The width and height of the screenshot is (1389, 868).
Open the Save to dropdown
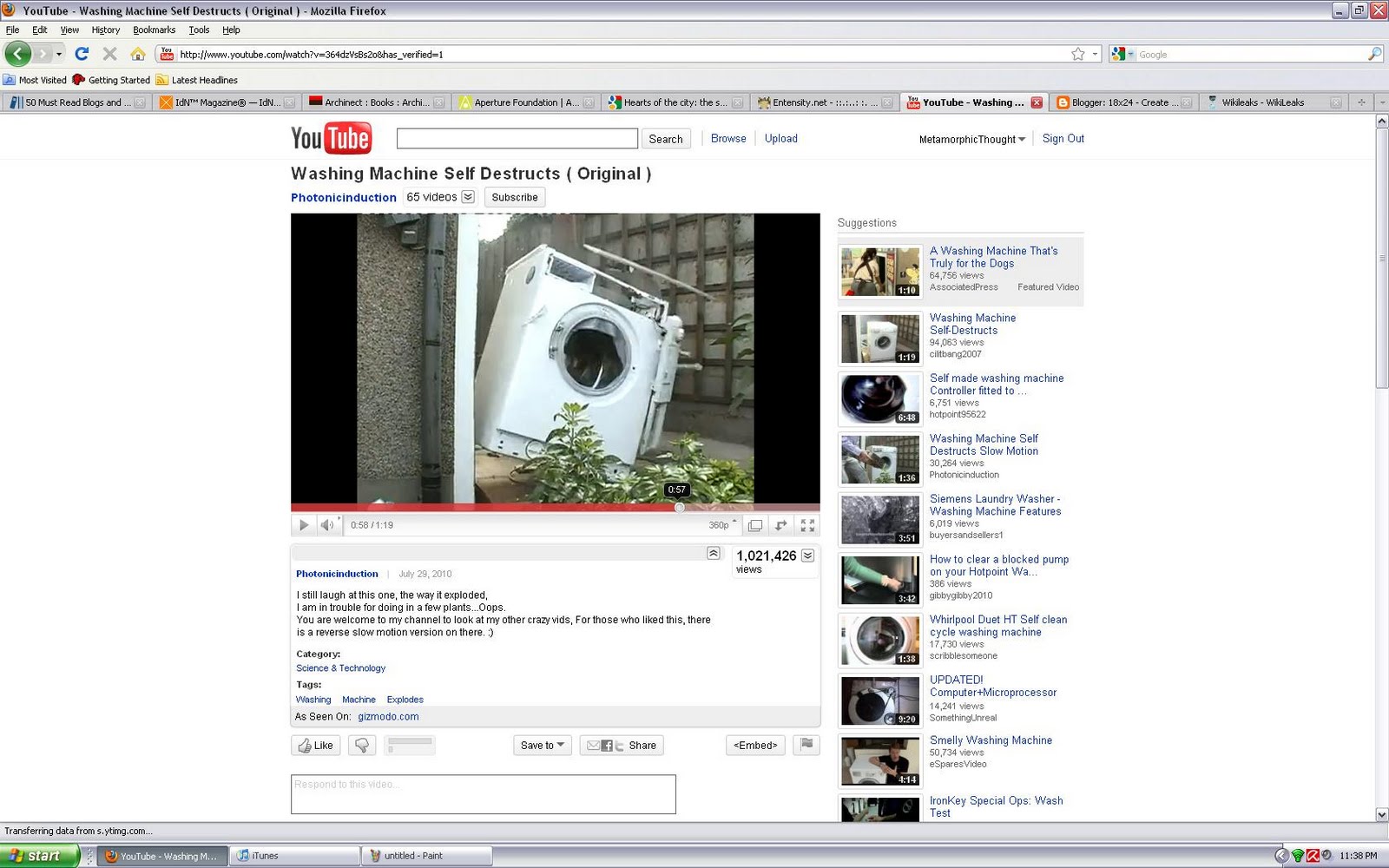(x=543, y=746)
